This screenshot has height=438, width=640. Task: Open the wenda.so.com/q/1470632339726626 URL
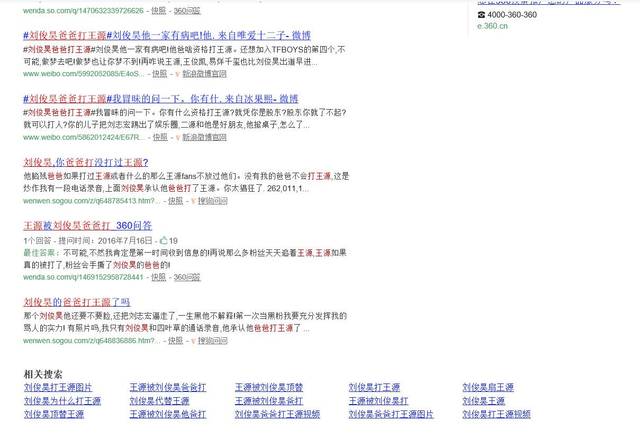pos(83,11)
